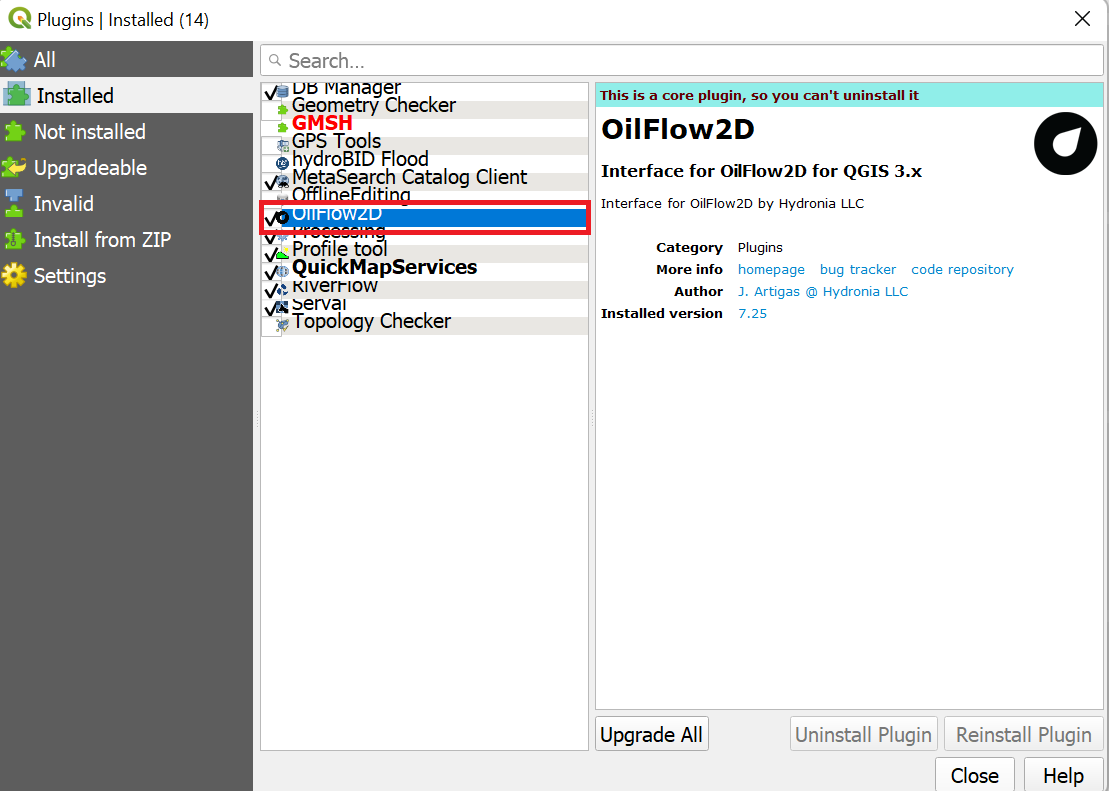
Task: Click the magnifier icon in the search box
Action: click(275, 61)
